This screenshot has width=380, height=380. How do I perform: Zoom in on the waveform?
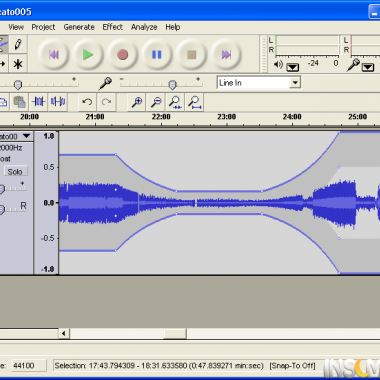click(137, 102)
